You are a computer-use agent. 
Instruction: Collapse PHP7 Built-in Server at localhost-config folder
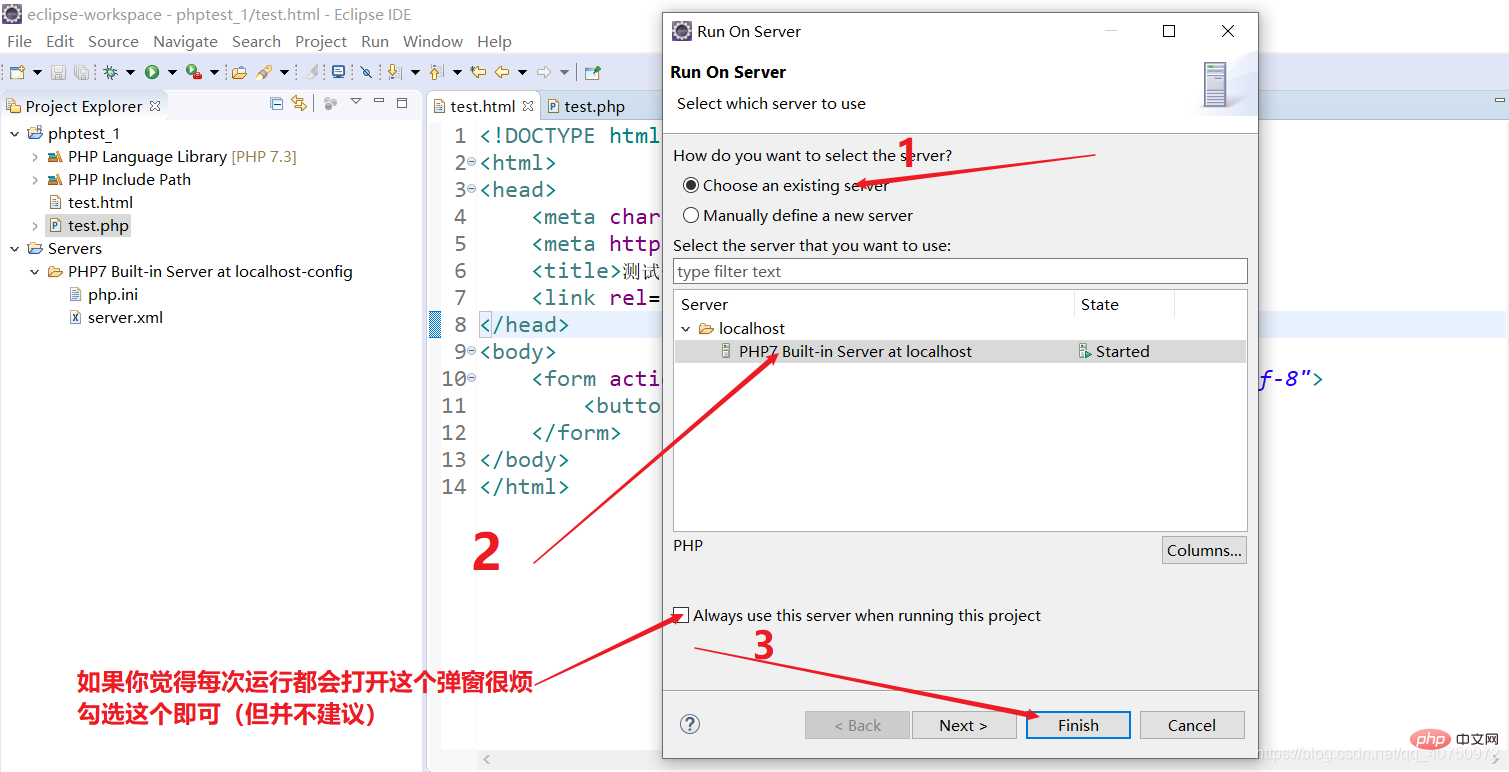[35, 272]
